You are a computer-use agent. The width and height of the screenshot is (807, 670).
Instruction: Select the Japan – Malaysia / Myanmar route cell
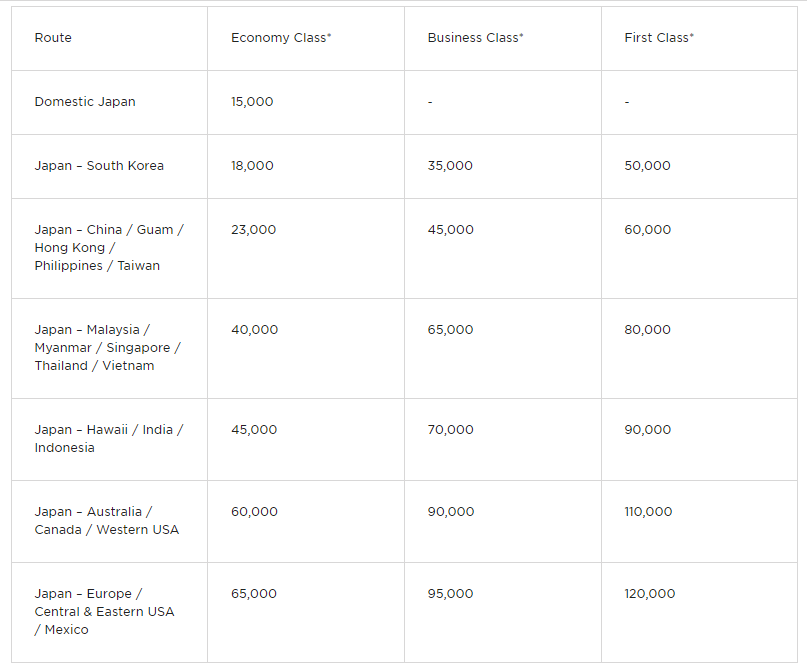(x=108, y=347)
